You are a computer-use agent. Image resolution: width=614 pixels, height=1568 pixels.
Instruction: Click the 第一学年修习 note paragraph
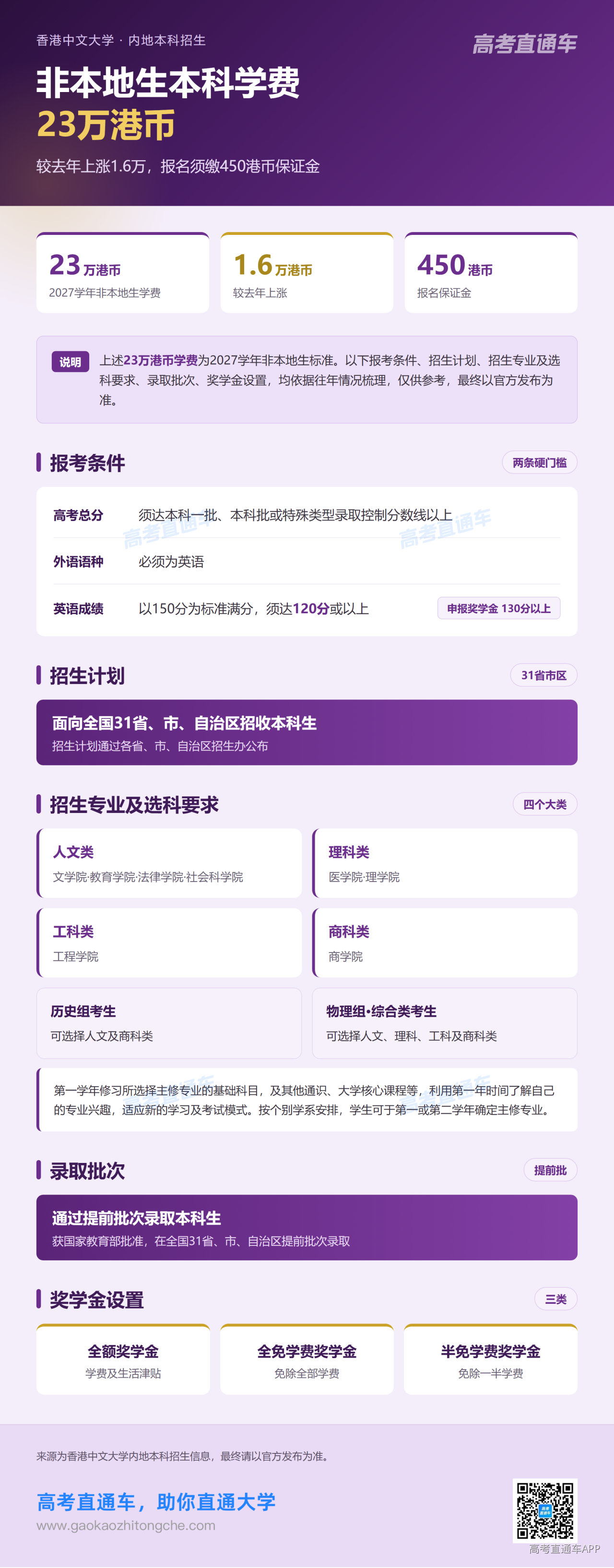pos(307,1100)
